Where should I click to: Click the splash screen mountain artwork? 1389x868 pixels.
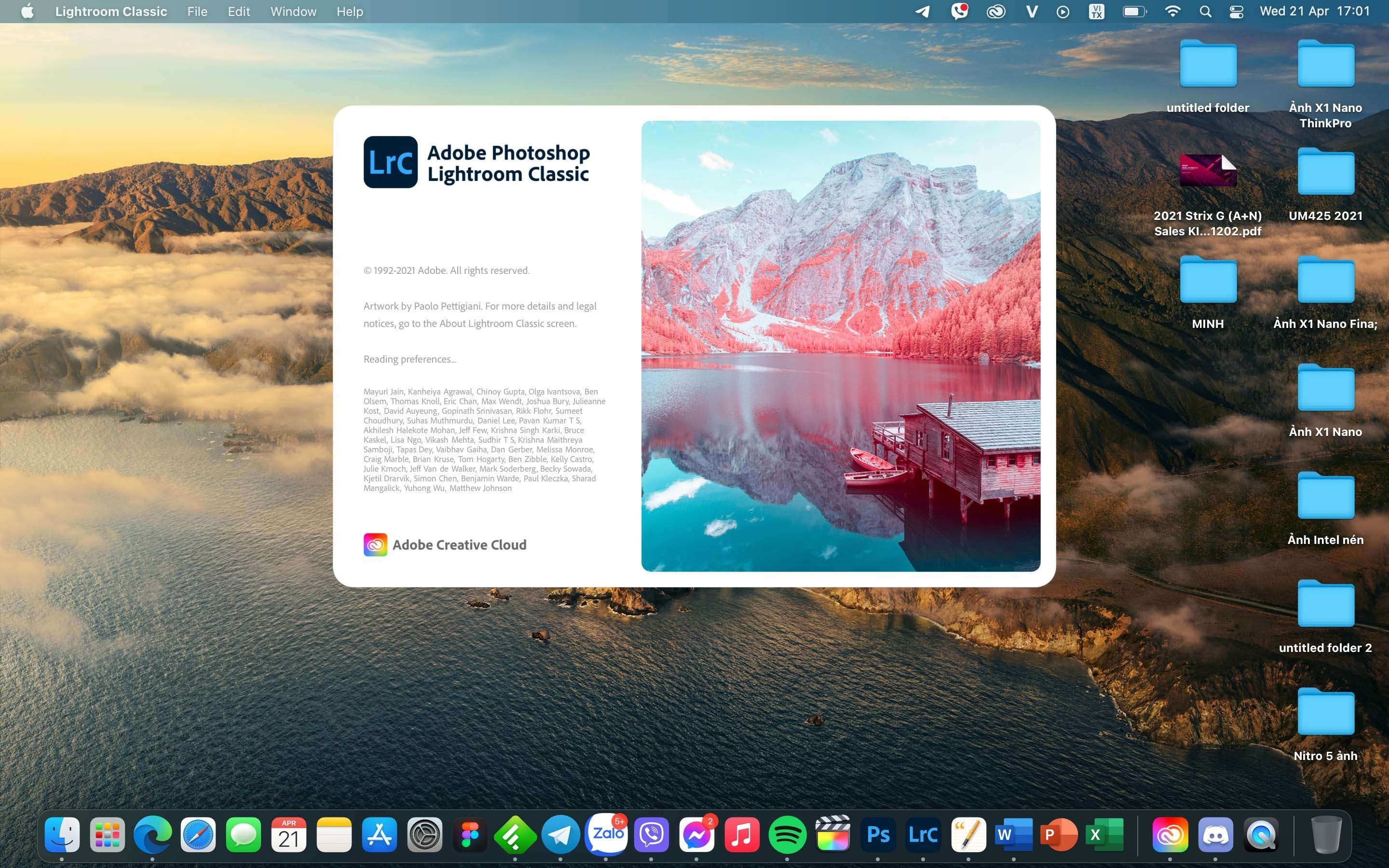tap(840, 346)
